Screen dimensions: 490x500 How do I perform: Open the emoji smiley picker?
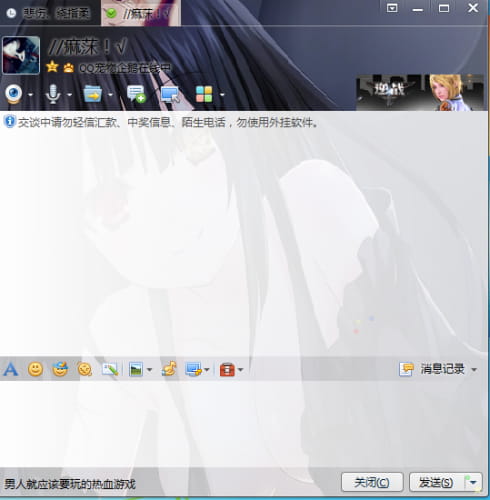35,369
